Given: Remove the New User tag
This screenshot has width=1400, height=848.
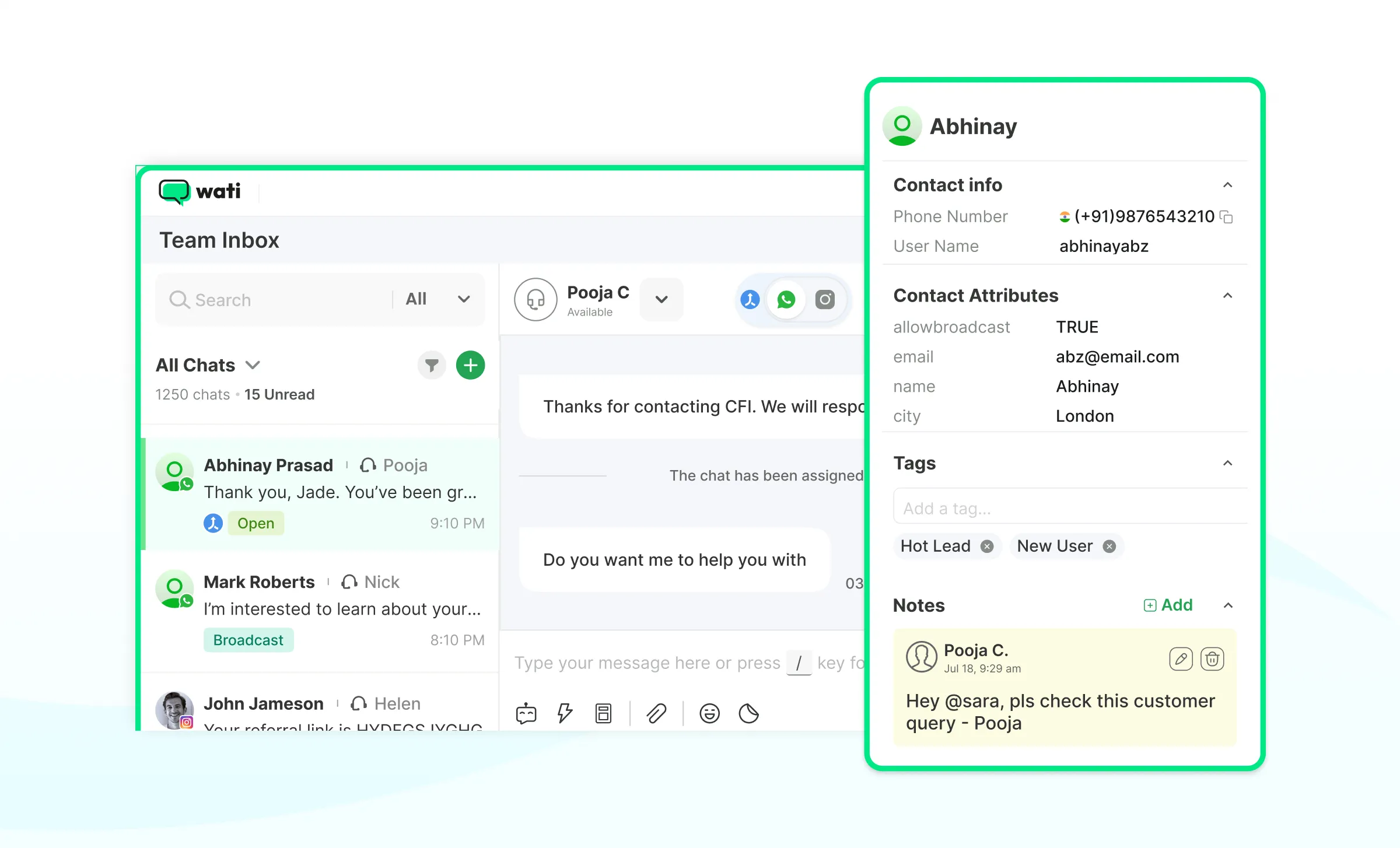Looking at the screenshot, I should click(x=1109, y=546).
